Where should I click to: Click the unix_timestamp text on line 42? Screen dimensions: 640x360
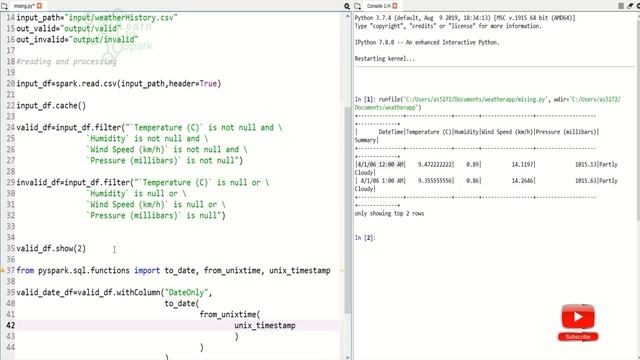[x=265, y=325]
